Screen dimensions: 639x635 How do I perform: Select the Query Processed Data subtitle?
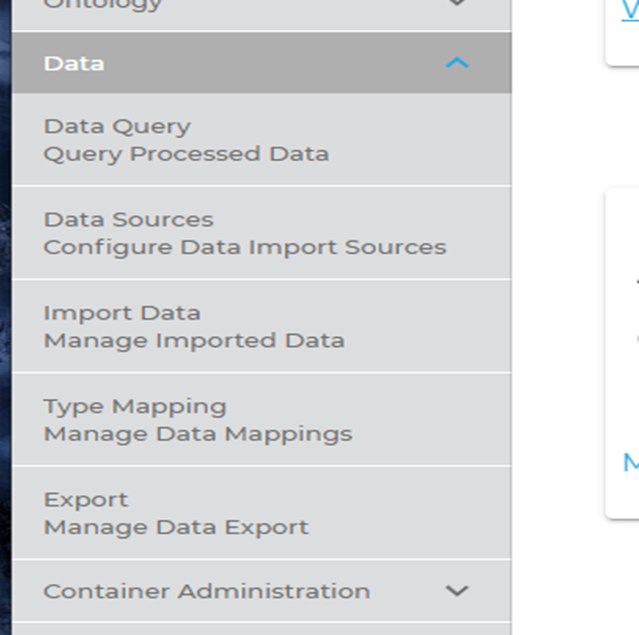coord(186,154)
